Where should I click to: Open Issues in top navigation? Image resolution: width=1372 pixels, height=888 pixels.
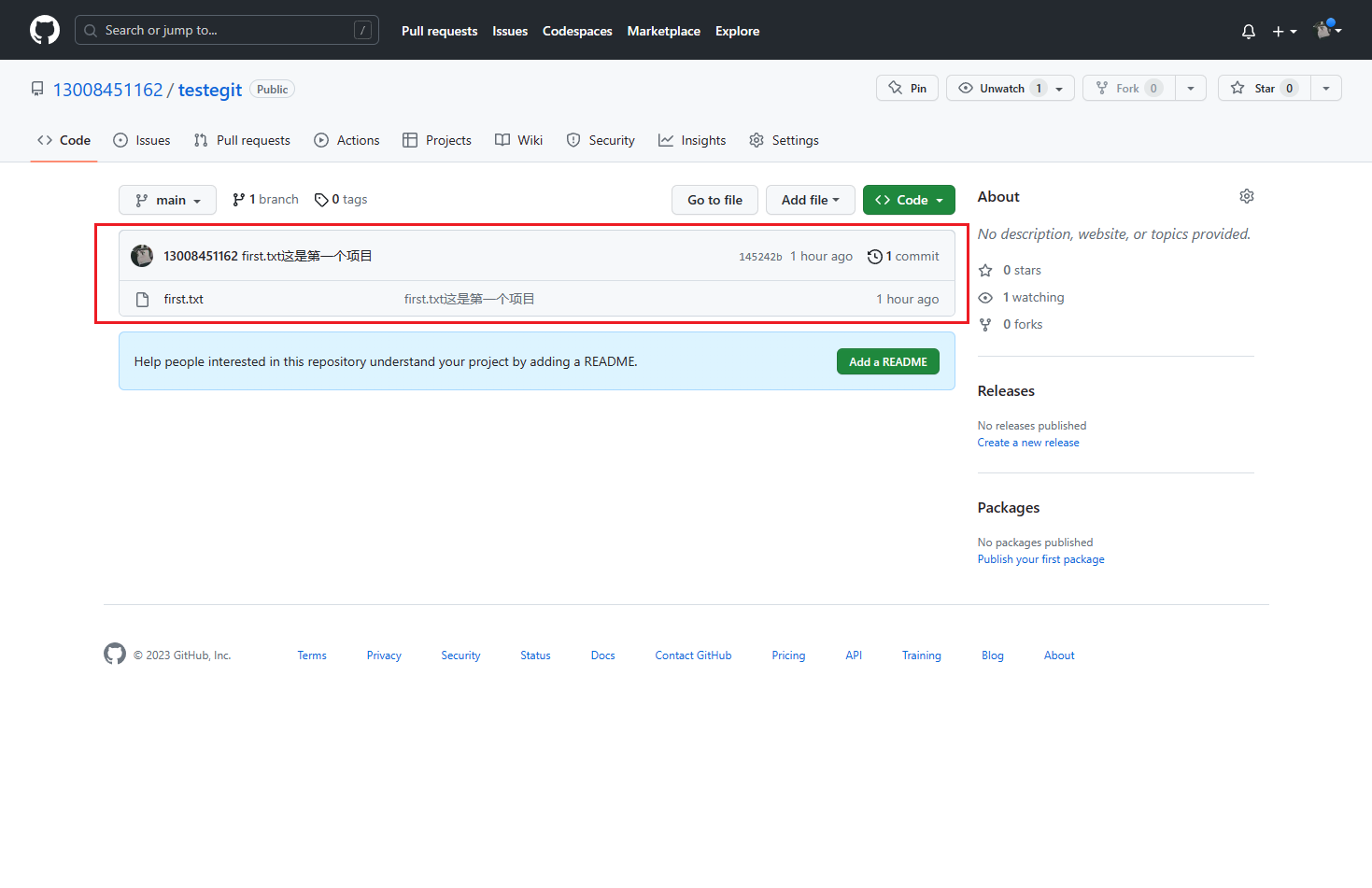[510, 31]
